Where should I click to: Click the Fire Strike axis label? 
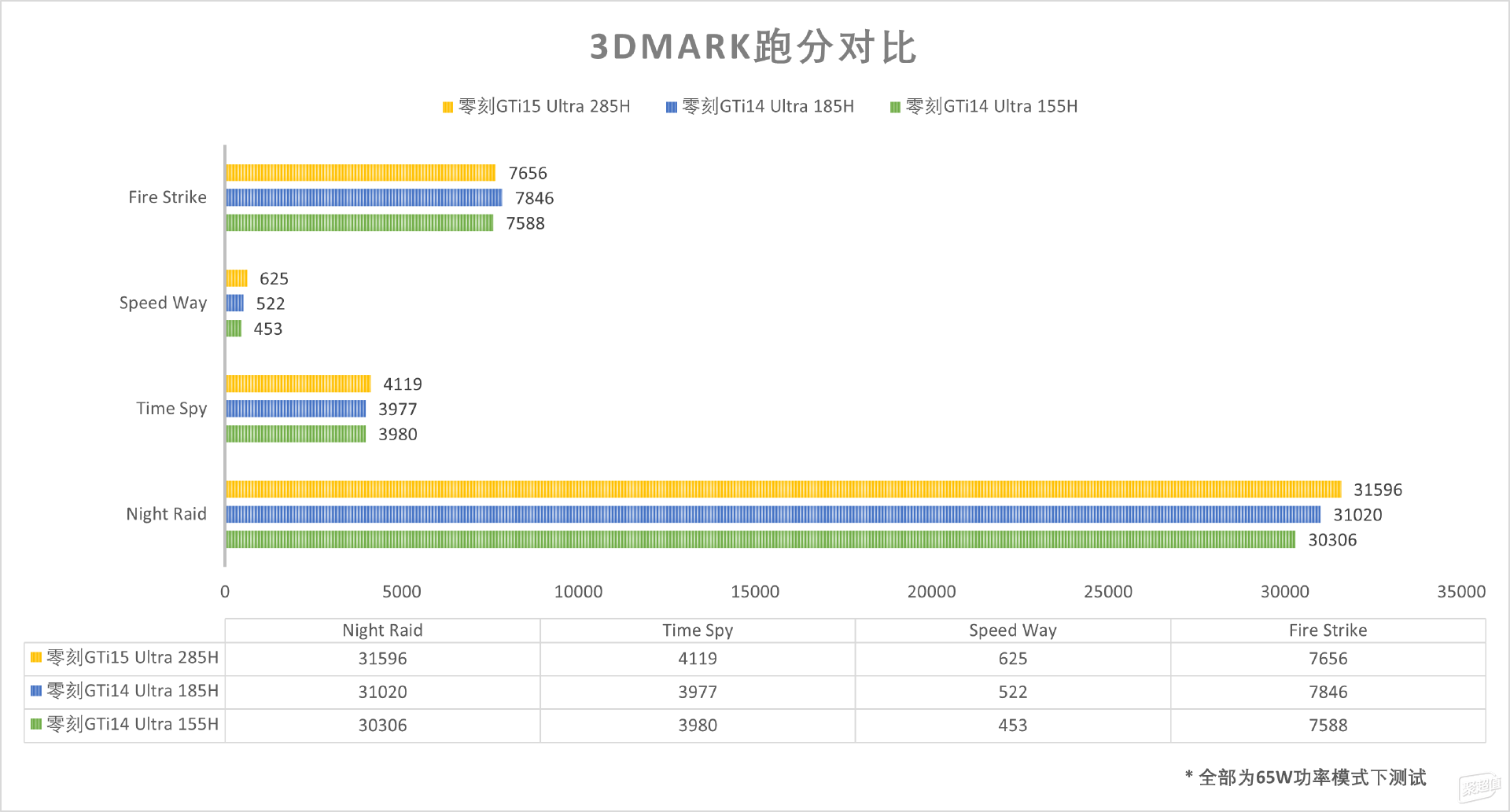tap(168, 197)
